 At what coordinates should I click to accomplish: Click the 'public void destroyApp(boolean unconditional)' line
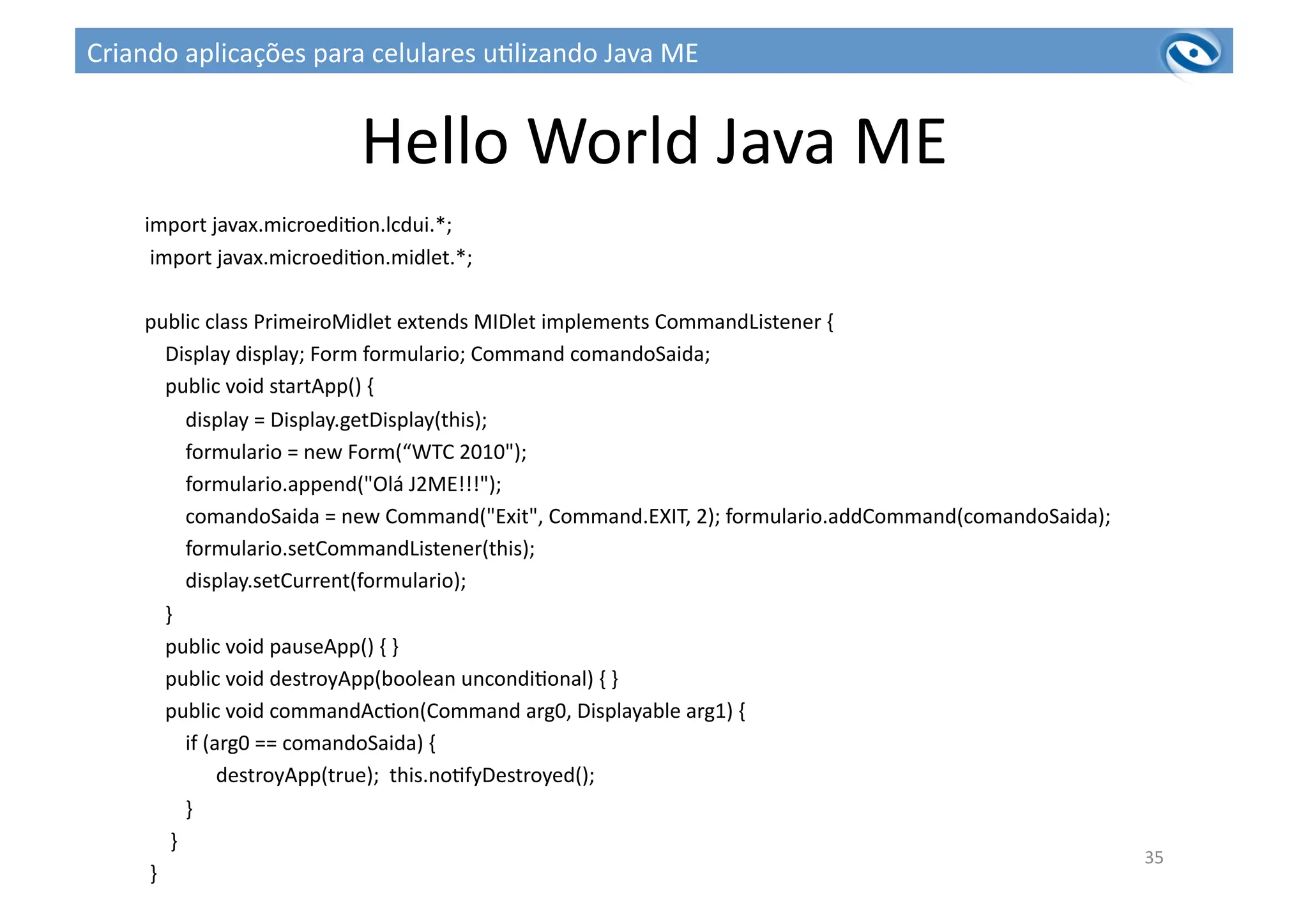point(392,679)
